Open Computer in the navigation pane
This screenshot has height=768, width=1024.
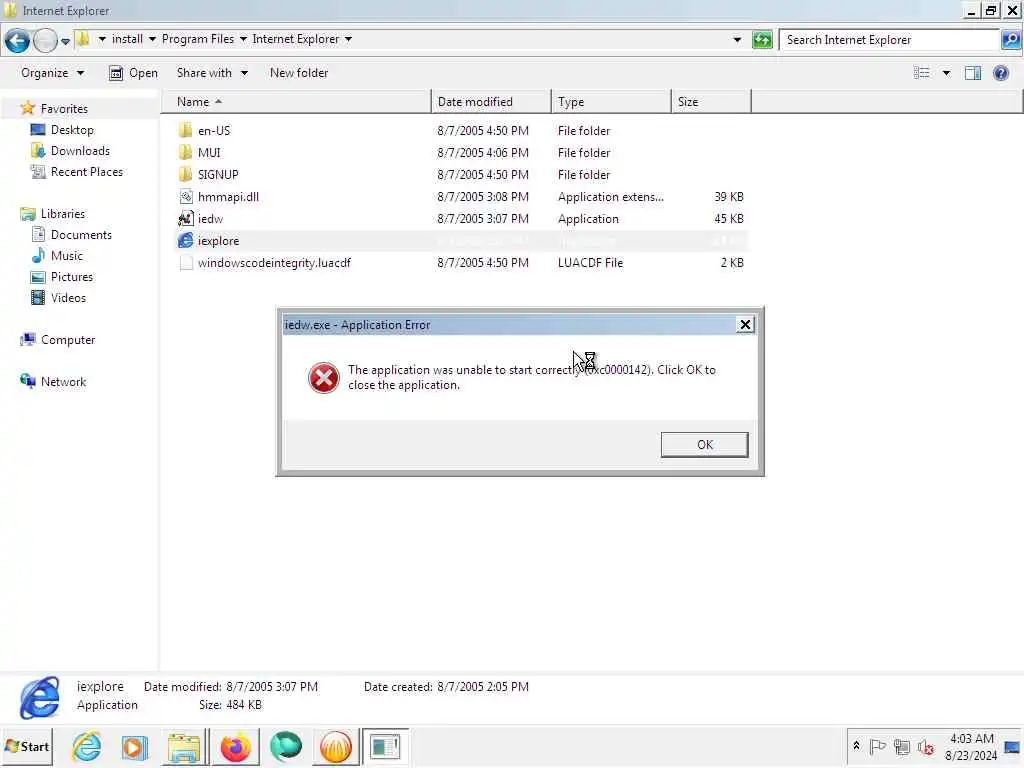click(68, 340)
